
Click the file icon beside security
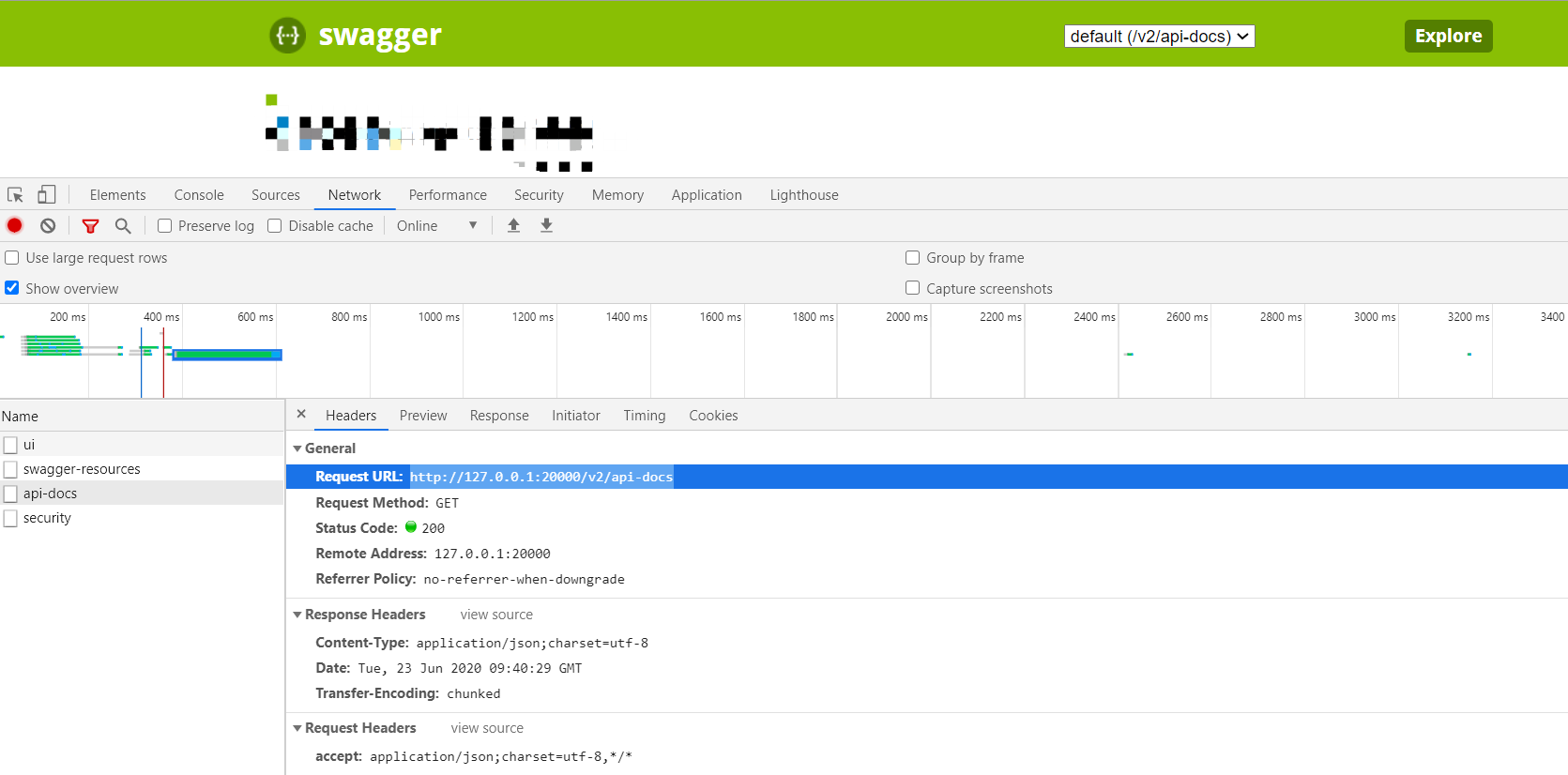[10, 518]
